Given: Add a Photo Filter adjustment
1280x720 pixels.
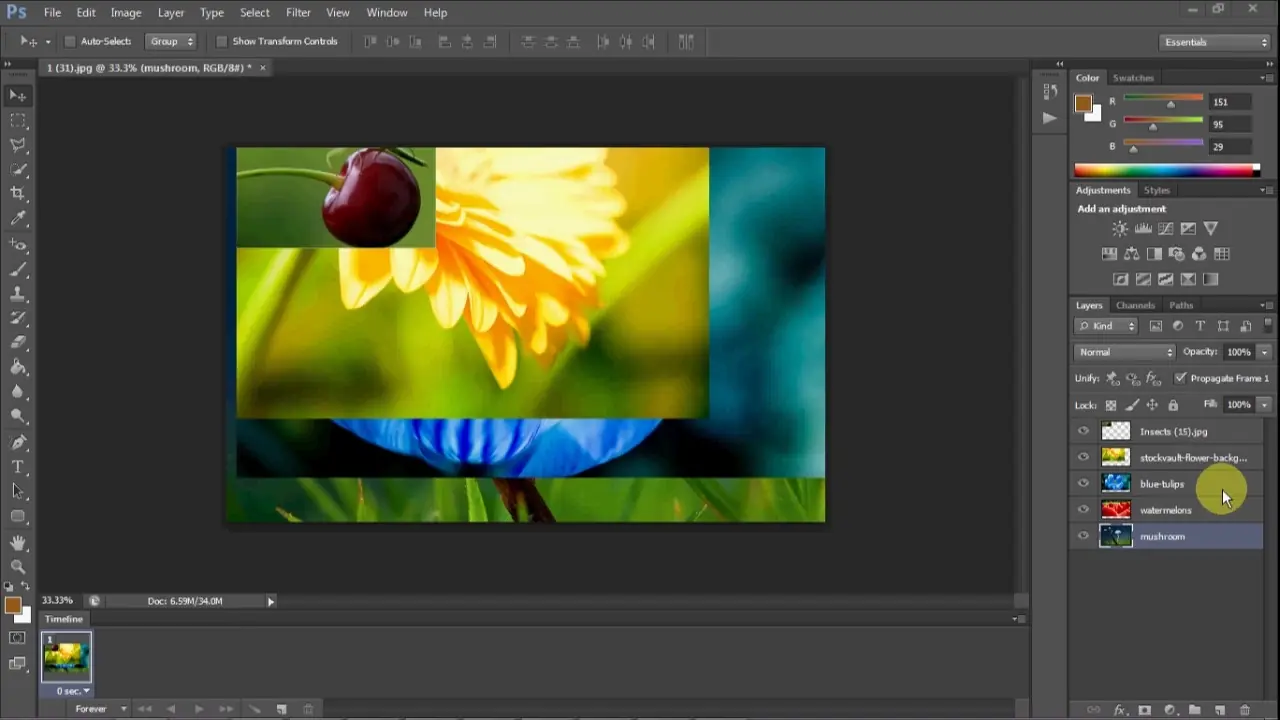Looking at the screenshot, I should click(1177, 254).
